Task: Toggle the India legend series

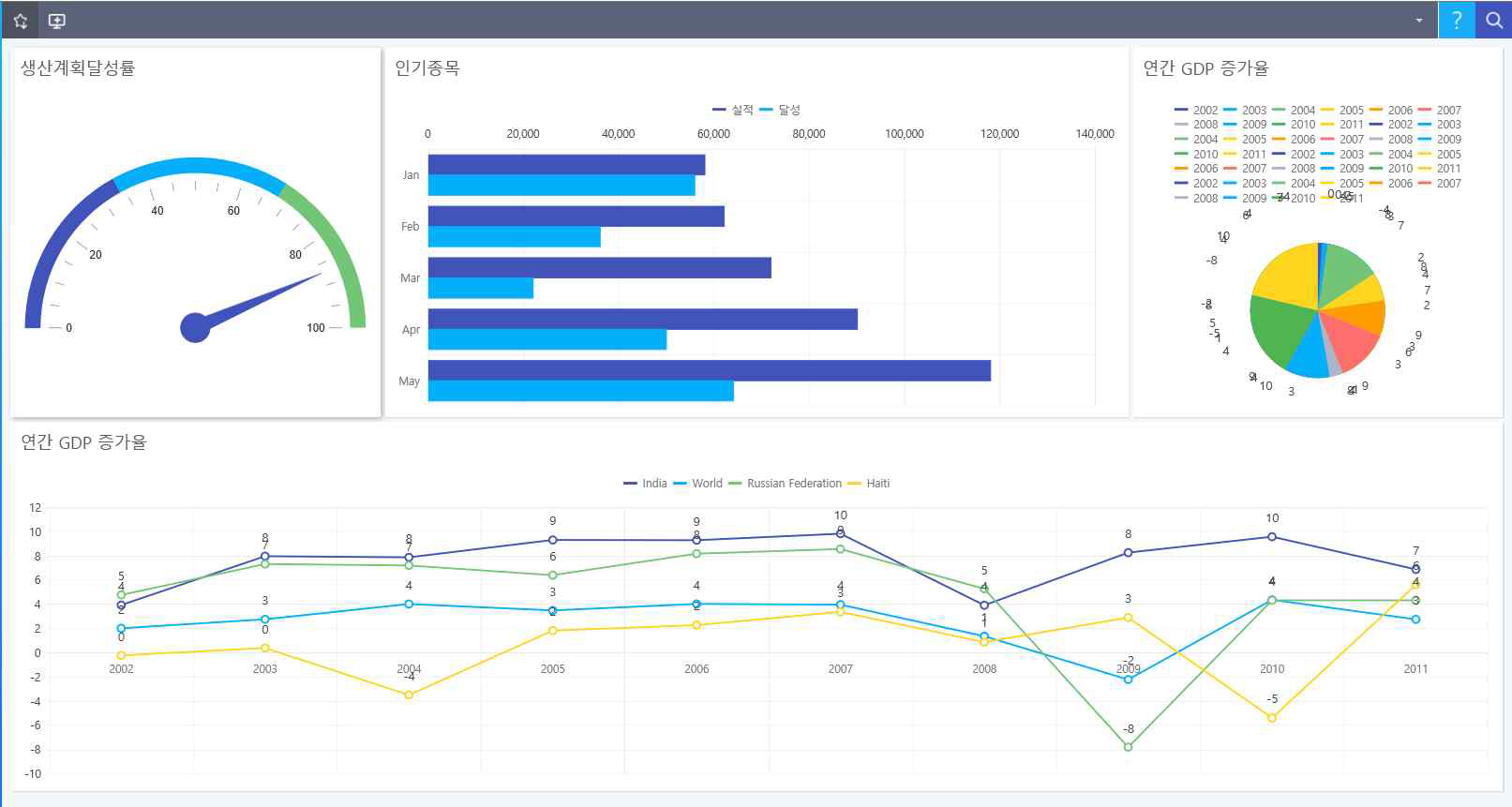Action: (645, 484)
